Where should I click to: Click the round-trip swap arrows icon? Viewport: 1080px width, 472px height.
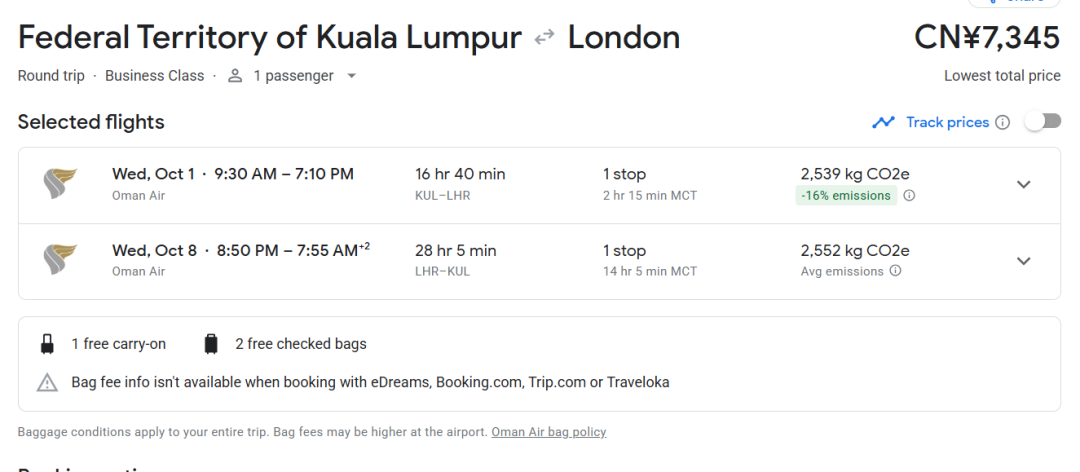544,37
